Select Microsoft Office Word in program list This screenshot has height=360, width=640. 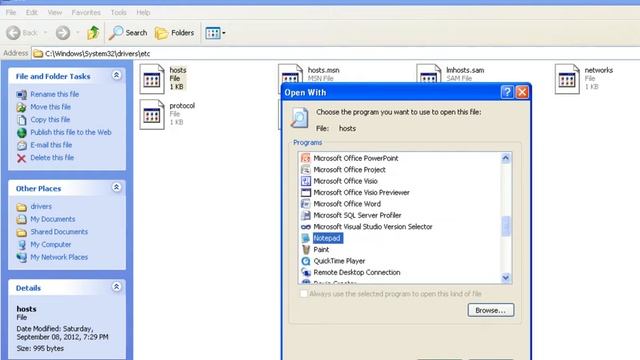click(x=347, y=204)
